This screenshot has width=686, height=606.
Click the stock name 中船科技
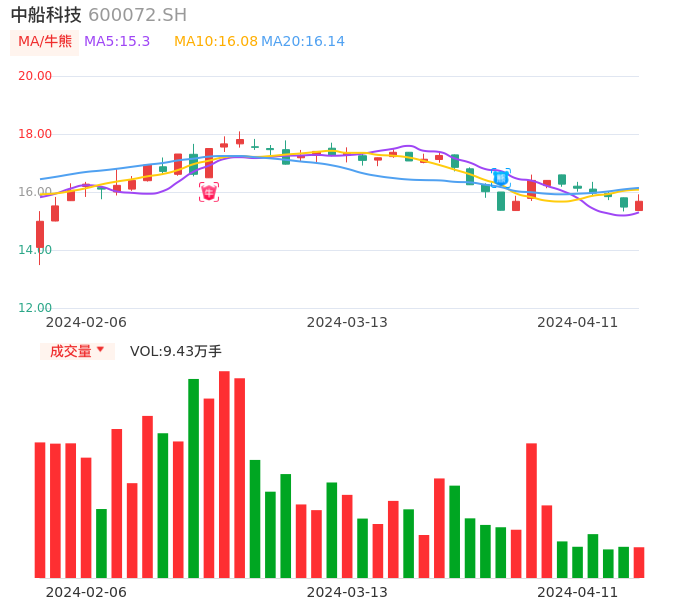(46, 15)
